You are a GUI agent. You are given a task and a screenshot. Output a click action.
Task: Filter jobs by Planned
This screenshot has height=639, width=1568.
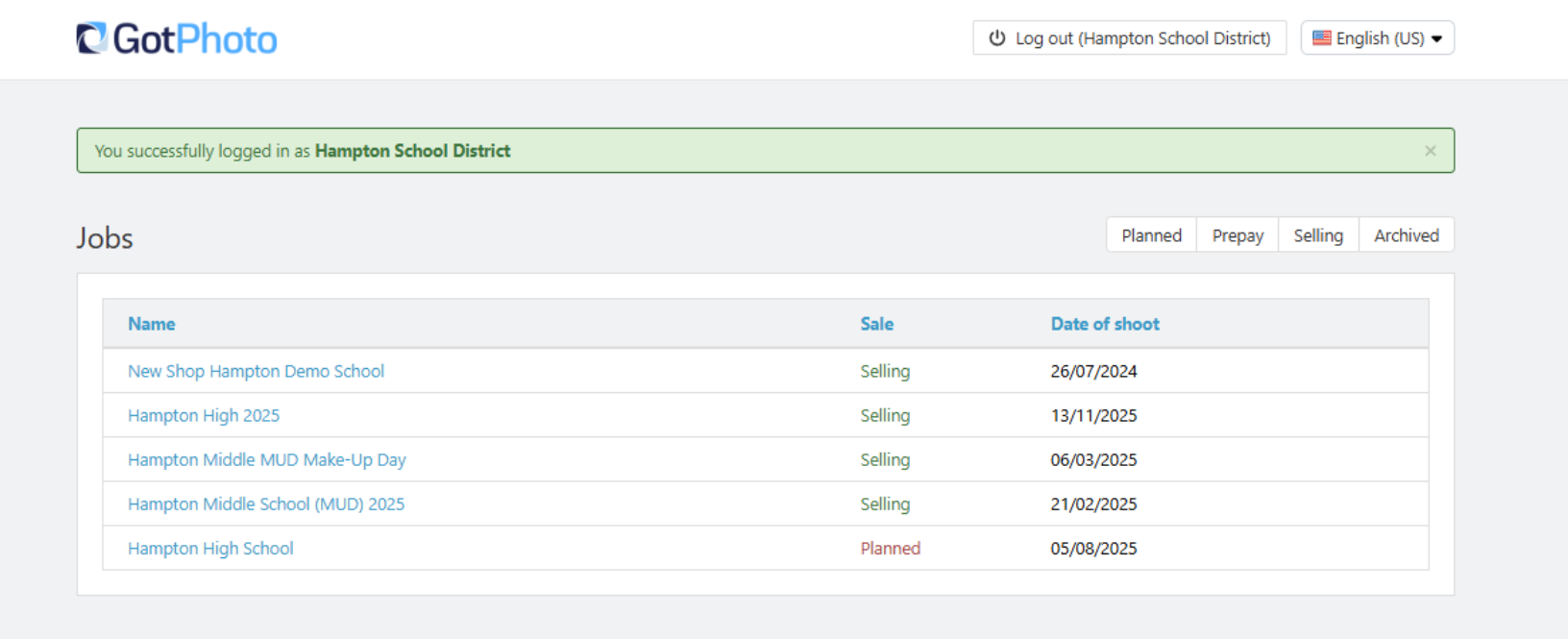click(x=1151, y=235)
